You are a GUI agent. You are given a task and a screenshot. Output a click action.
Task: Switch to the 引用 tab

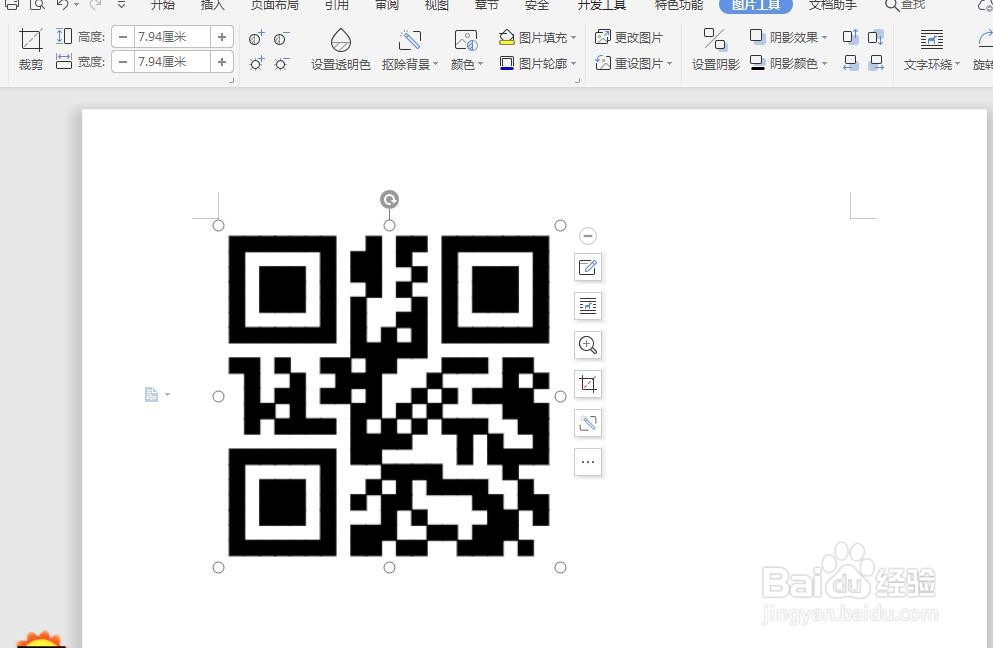point(337,5)
